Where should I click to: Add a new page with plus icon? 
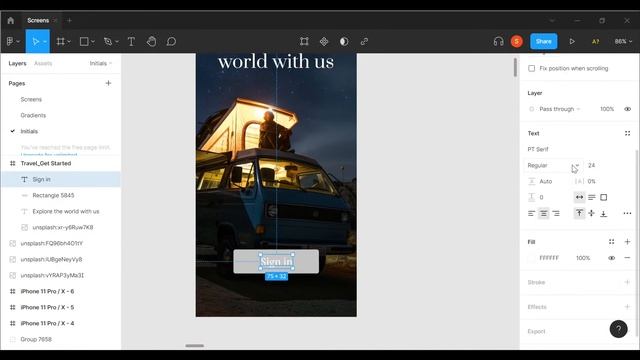click(108, 83)
